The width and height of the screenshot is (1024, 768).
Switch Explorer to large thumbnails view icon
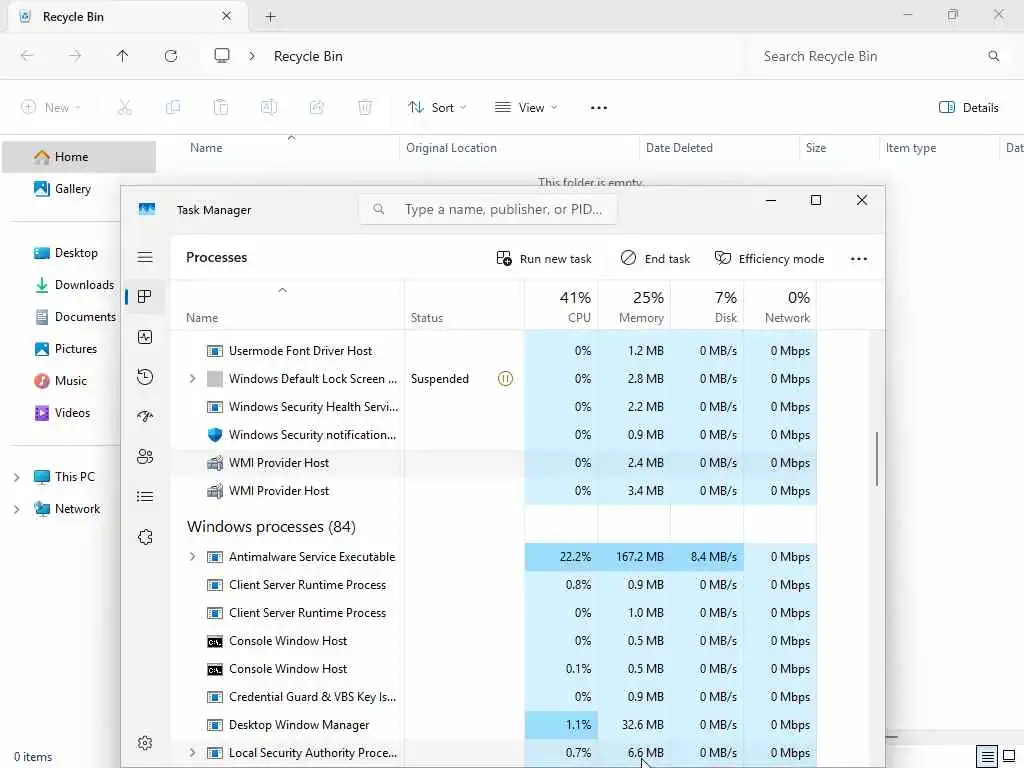point(1009,757)
